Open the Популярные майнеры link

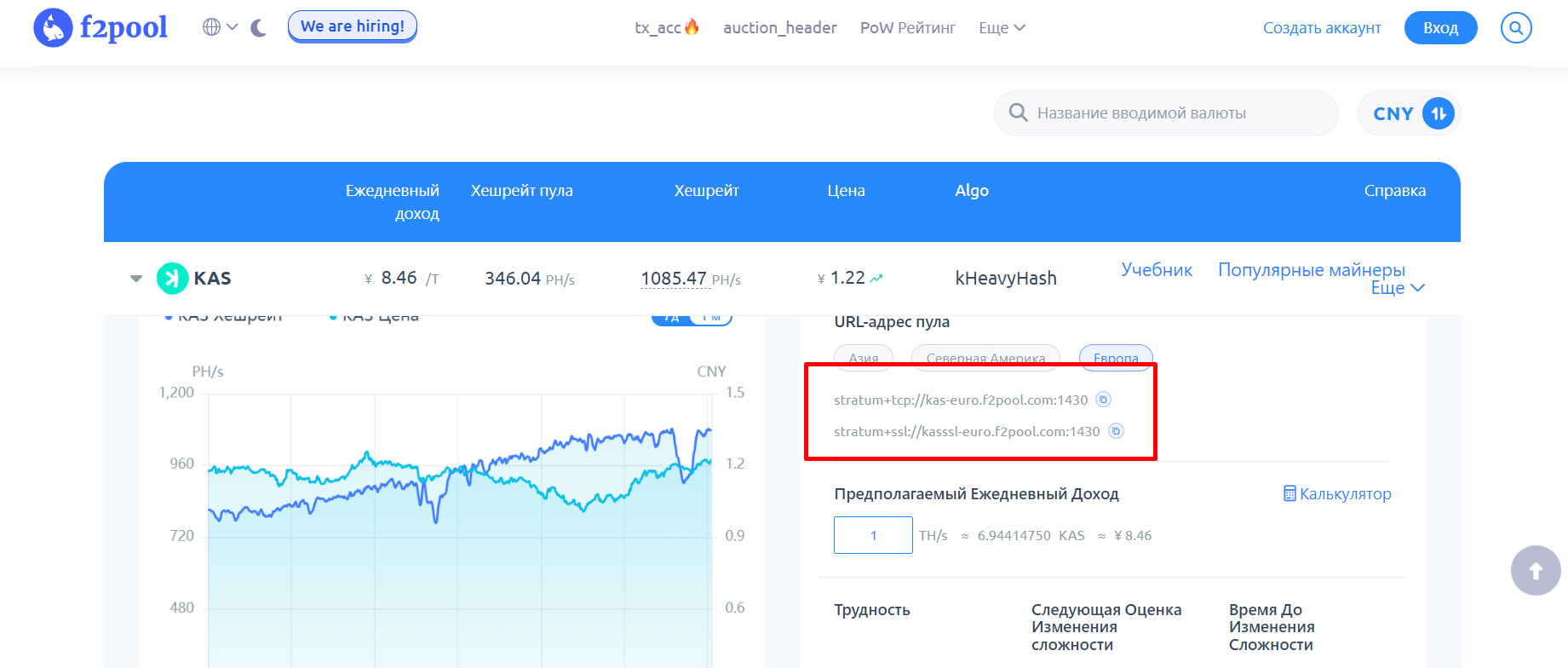(1312, 270)
